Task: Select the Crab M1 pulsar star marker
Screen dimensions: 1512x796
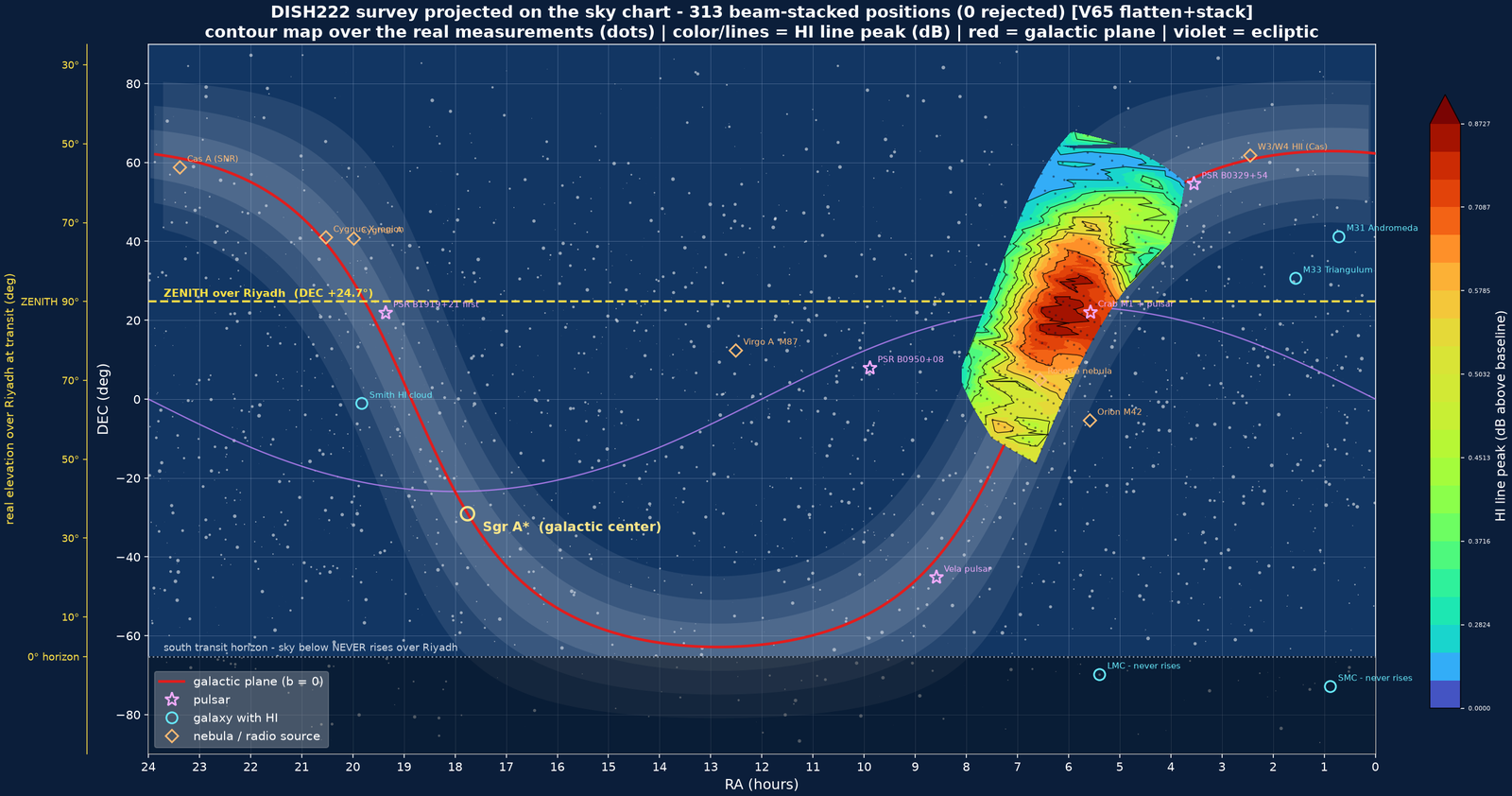Action: click(x=1091, y=312)
